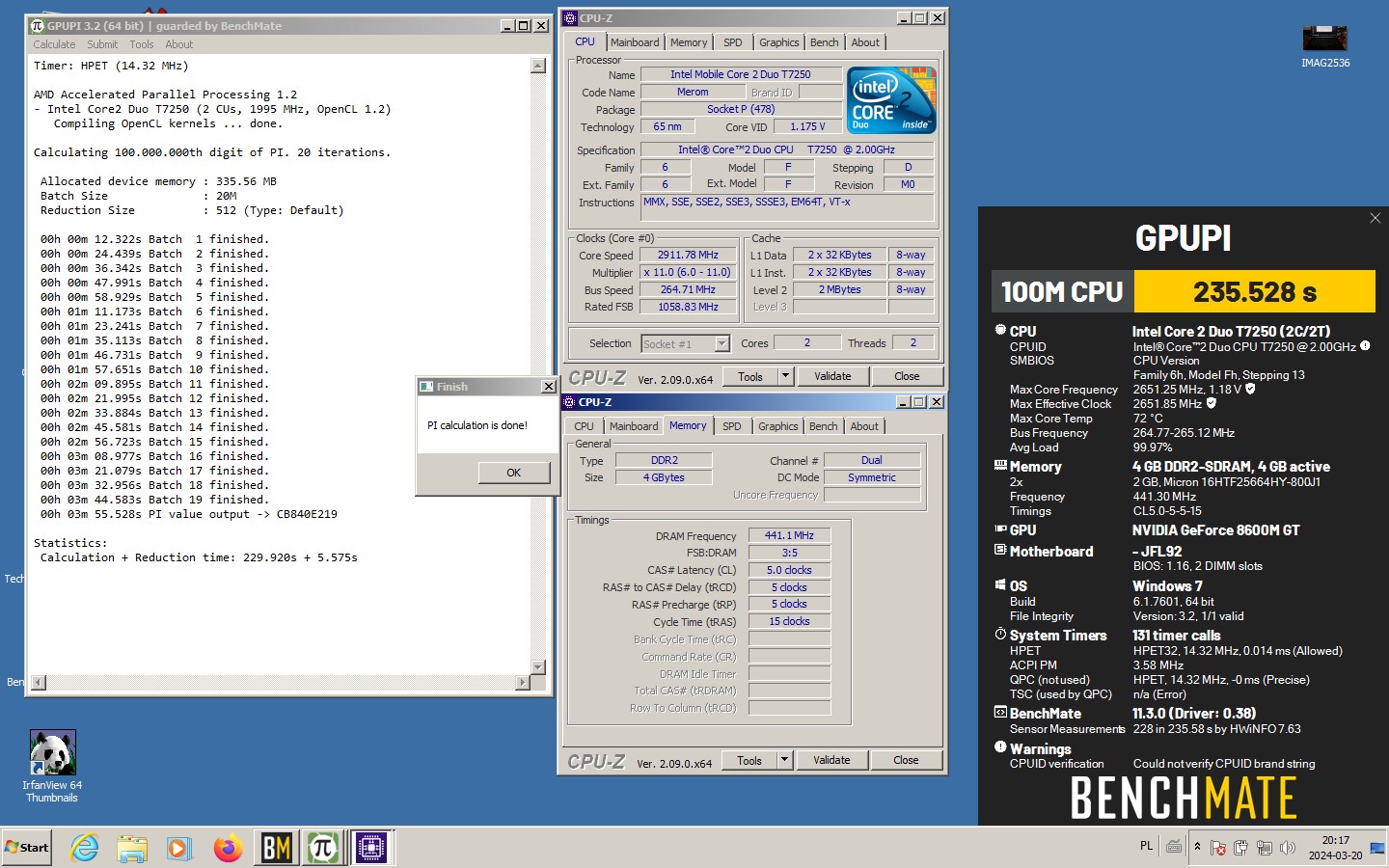The width and height of the screenshot is (1389, 868).
Task: Click Tools button in upper CPU-Z window
Action: [750, 376]
